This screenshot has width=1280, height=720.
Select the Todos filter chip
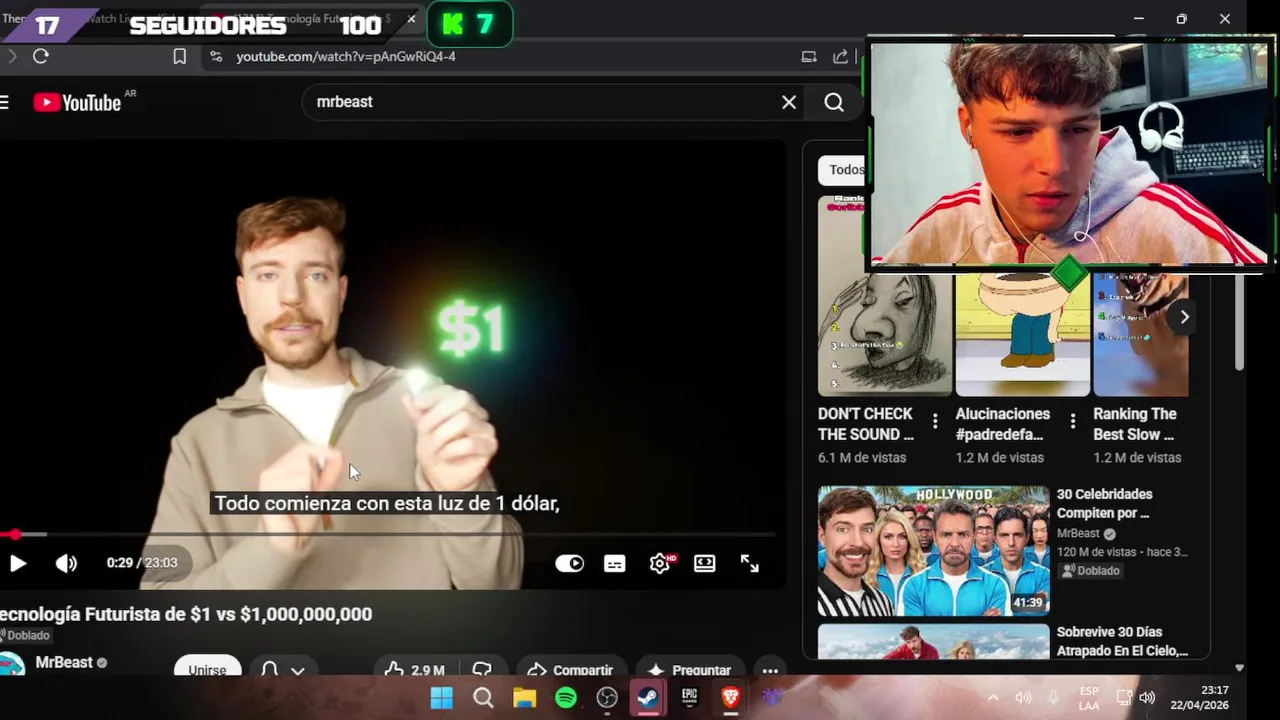[842, 170]
